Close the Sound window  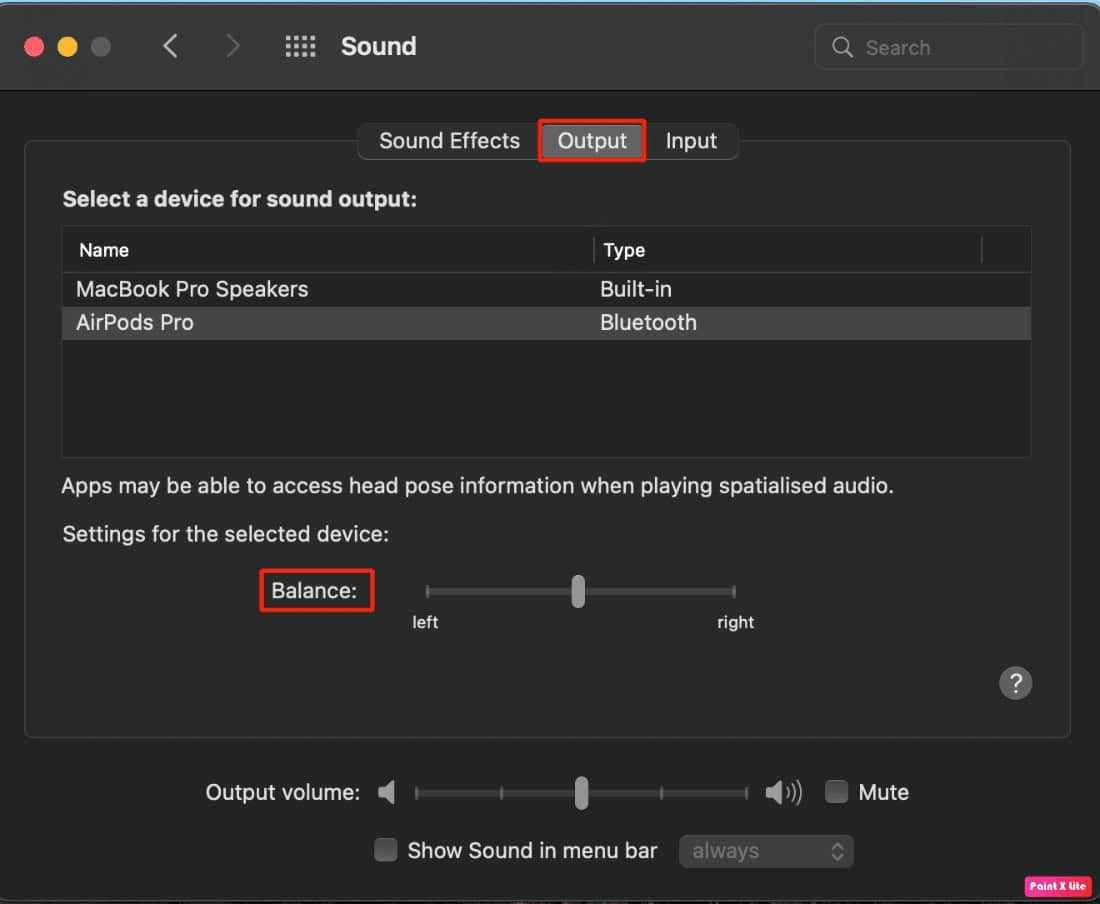pyautogui.click(x=34, y=46)
